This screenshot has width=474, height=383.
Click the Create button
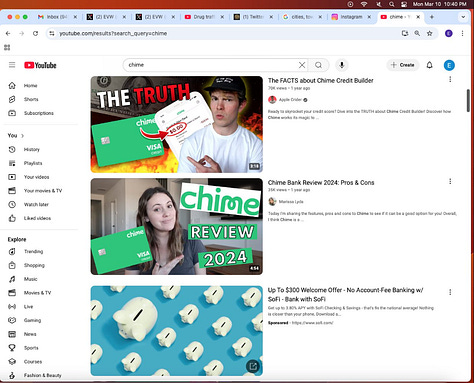pyautogui.click(x=403, y=65)
